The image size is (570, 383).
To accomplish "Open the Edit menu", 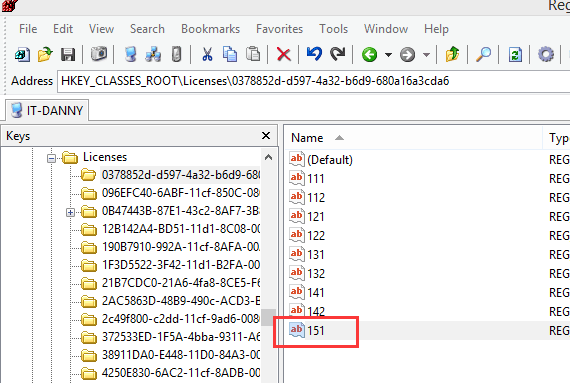I will pos(63,29).
